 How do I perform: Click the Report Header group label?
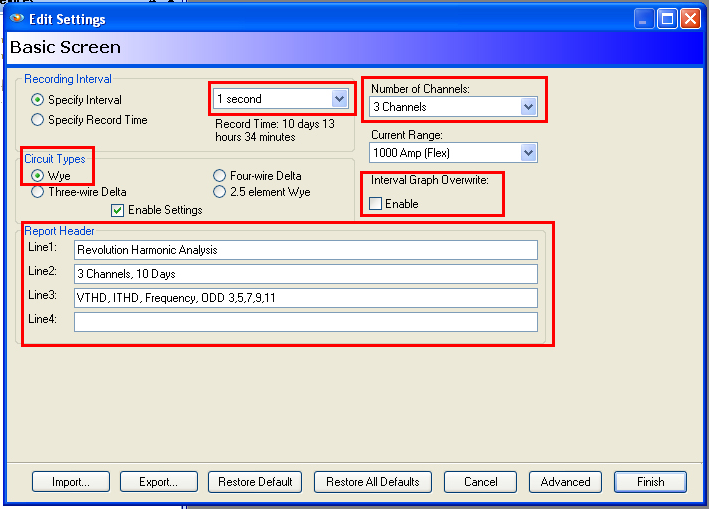tap(59, 231)
